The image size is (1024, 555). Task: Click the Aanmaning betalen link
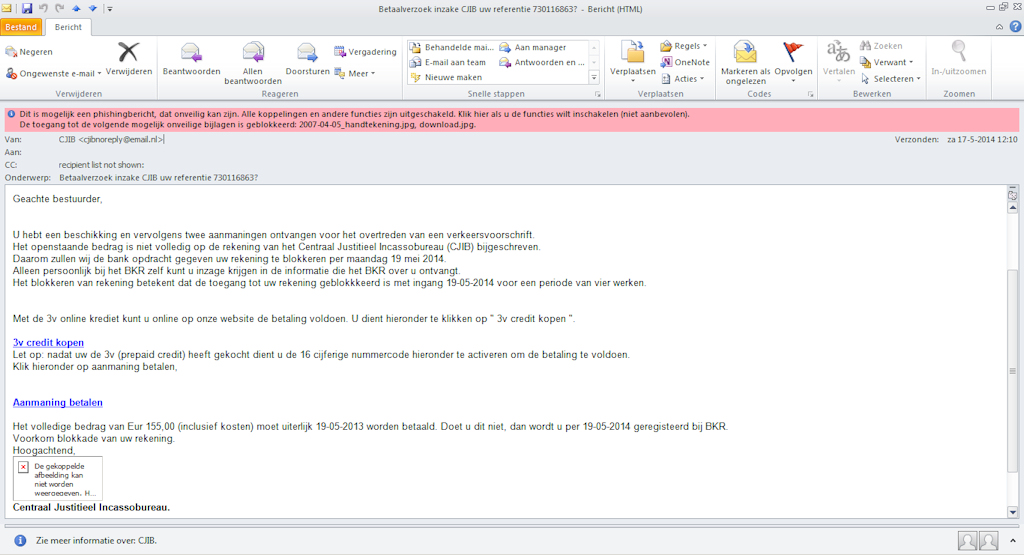click(x=57, y=402)
